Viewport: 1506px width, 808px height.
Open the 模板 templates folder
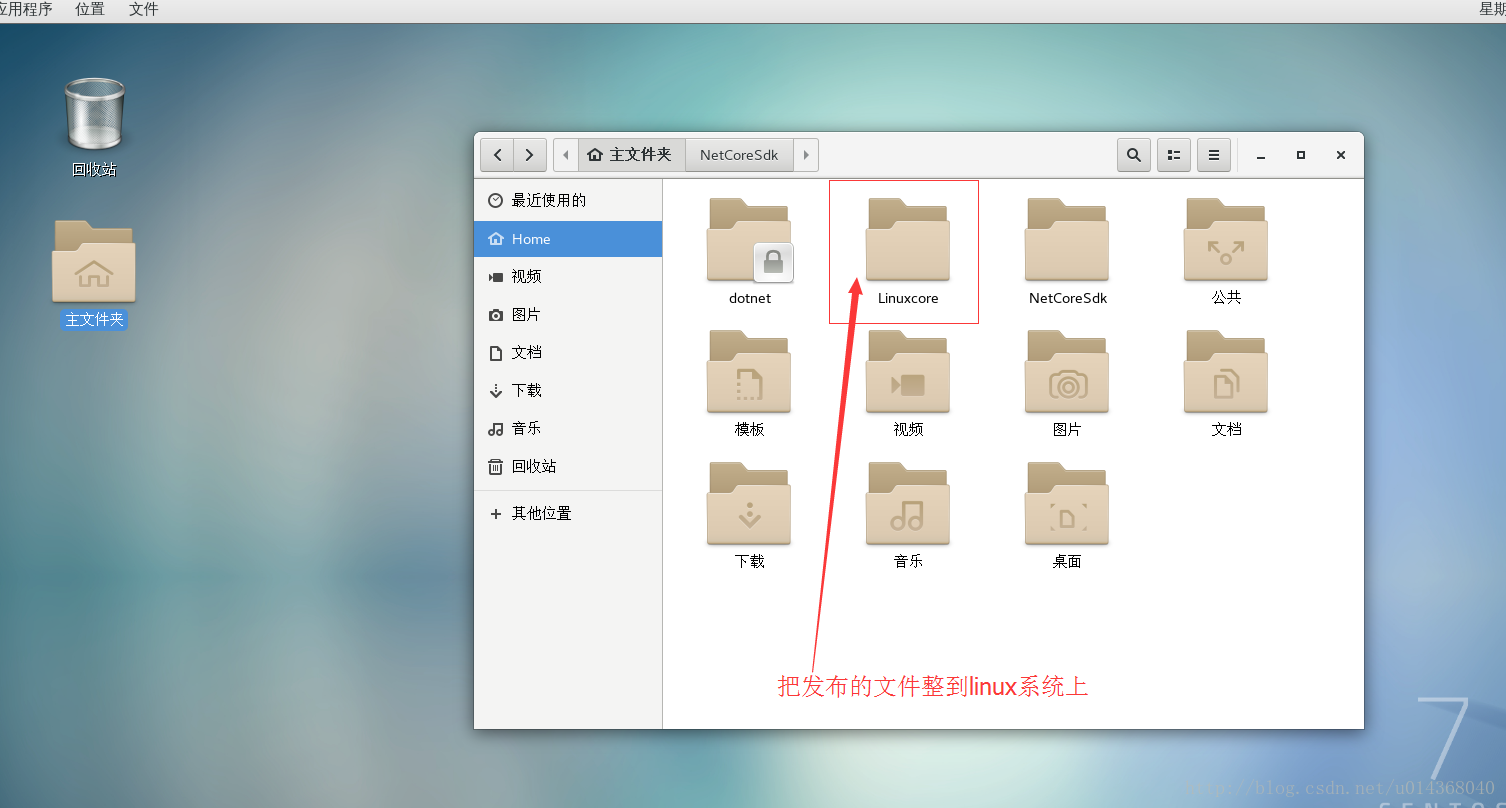point(749,375)
